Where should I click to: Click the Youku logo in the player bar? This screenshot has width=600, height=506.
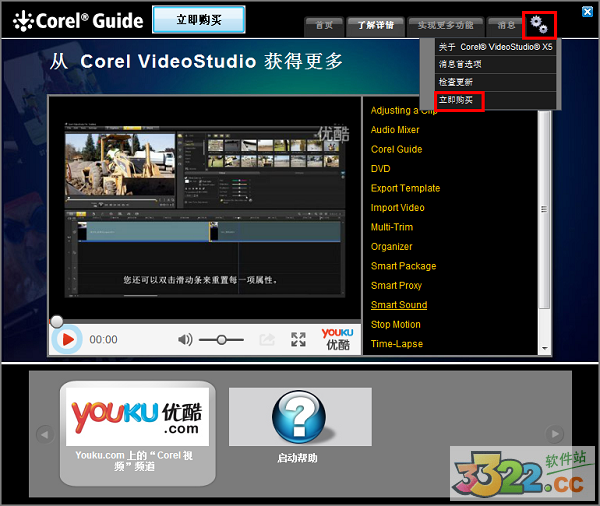pyautogui.click(x=337, y=339)
